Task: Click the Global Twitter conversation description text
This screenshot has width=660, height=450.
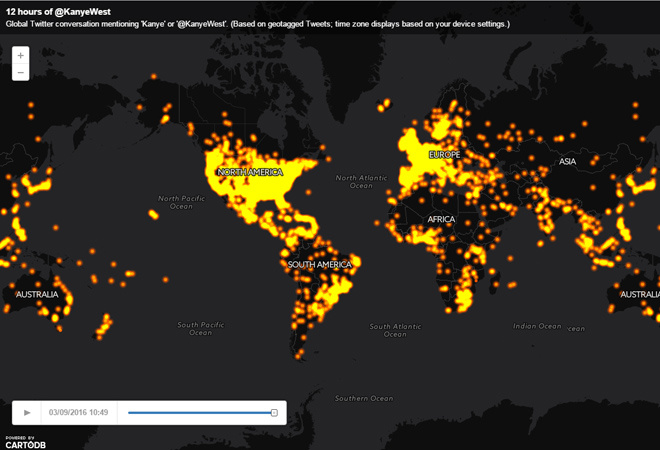Action: (x=258, y=24)
